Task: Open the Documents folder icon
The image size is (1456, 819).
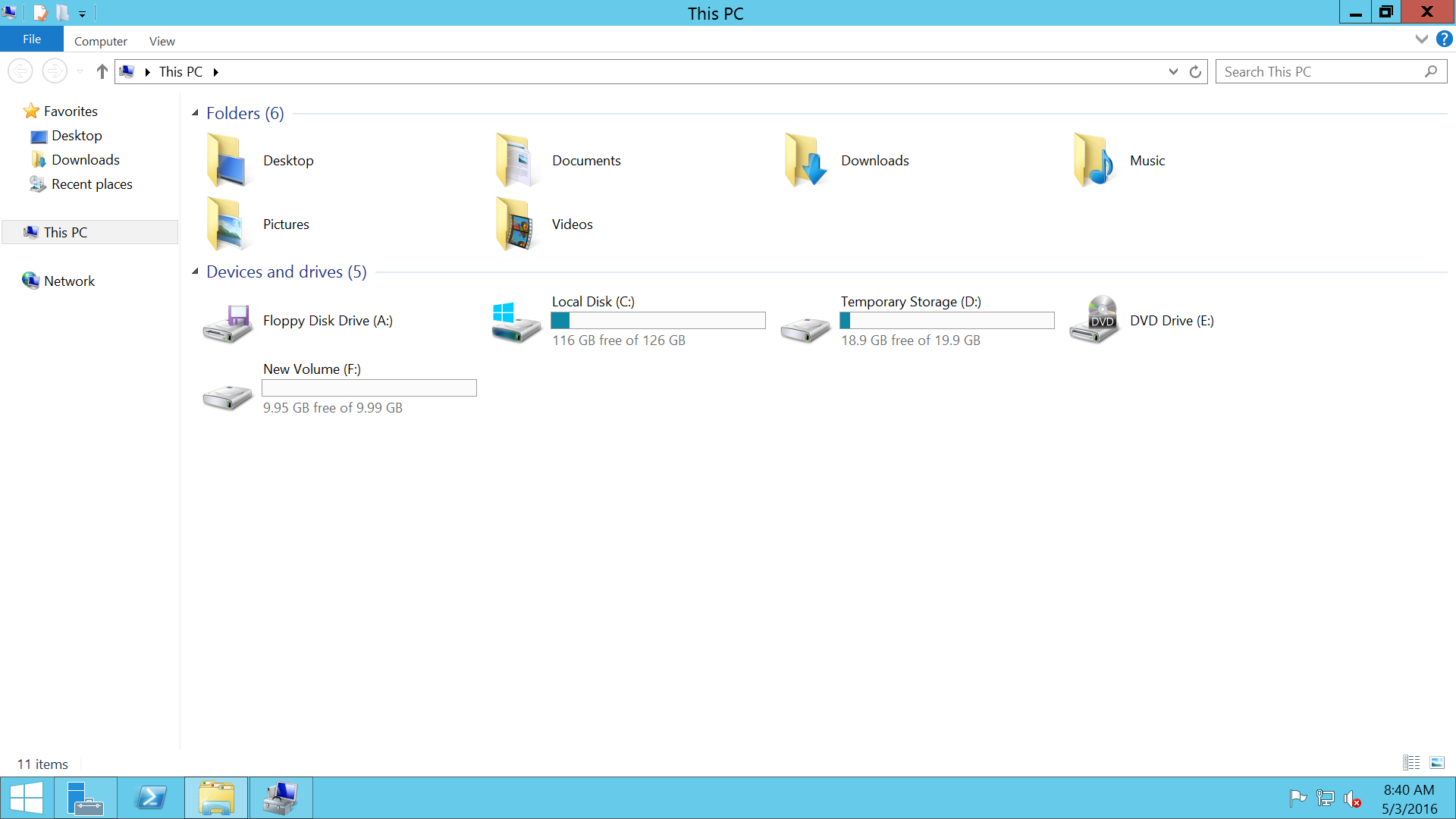Action: tap(516, 160)
